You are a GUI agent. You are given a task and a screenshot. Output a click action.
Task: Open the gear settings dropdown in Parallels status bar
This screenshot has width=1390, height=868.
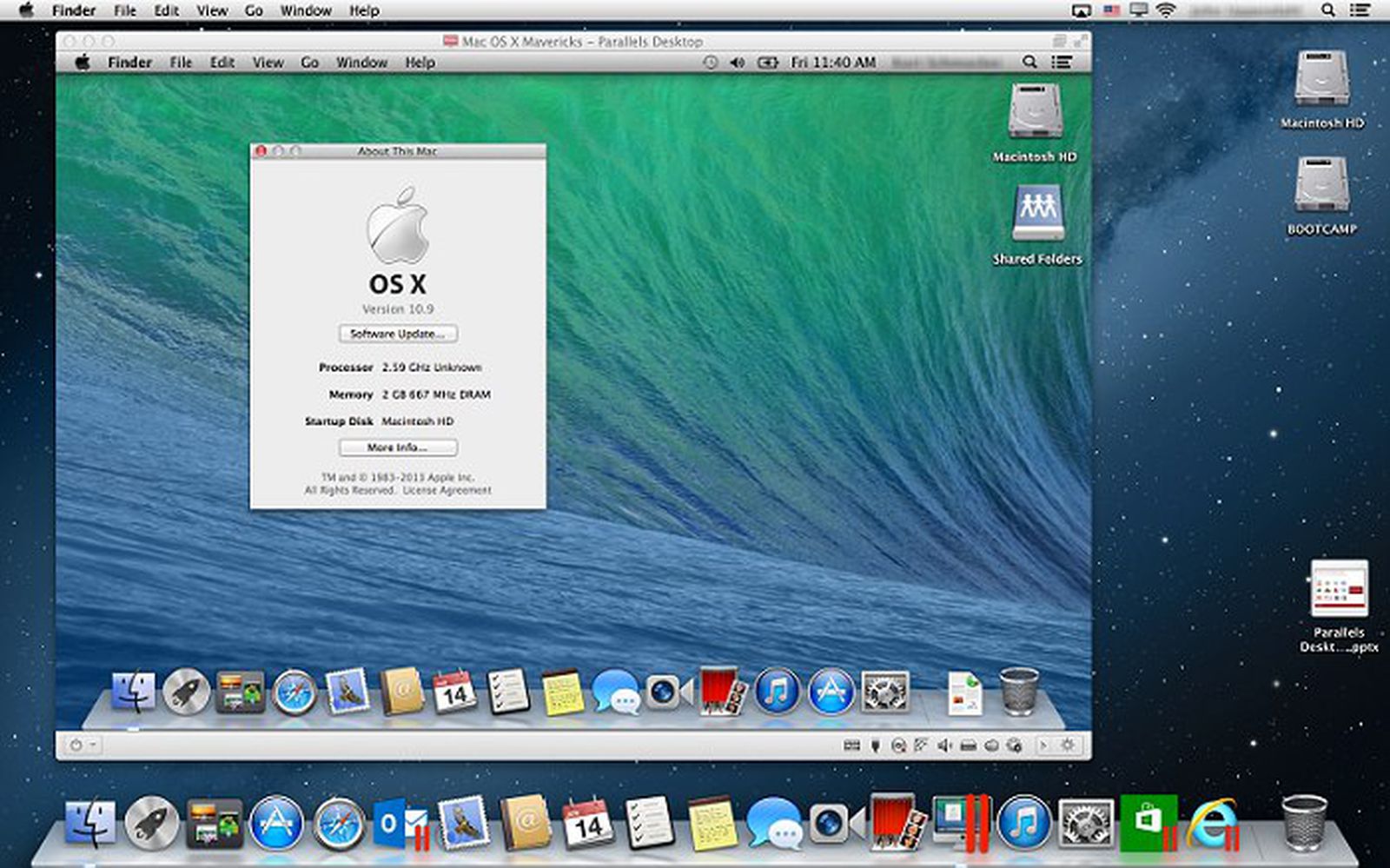pos(1067,745)
